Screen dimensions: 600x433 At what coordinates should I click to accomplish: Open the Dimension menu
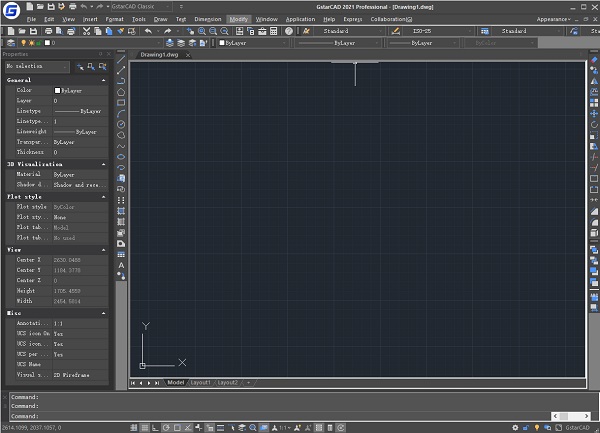pyautogui.click(x=208, y=19)
